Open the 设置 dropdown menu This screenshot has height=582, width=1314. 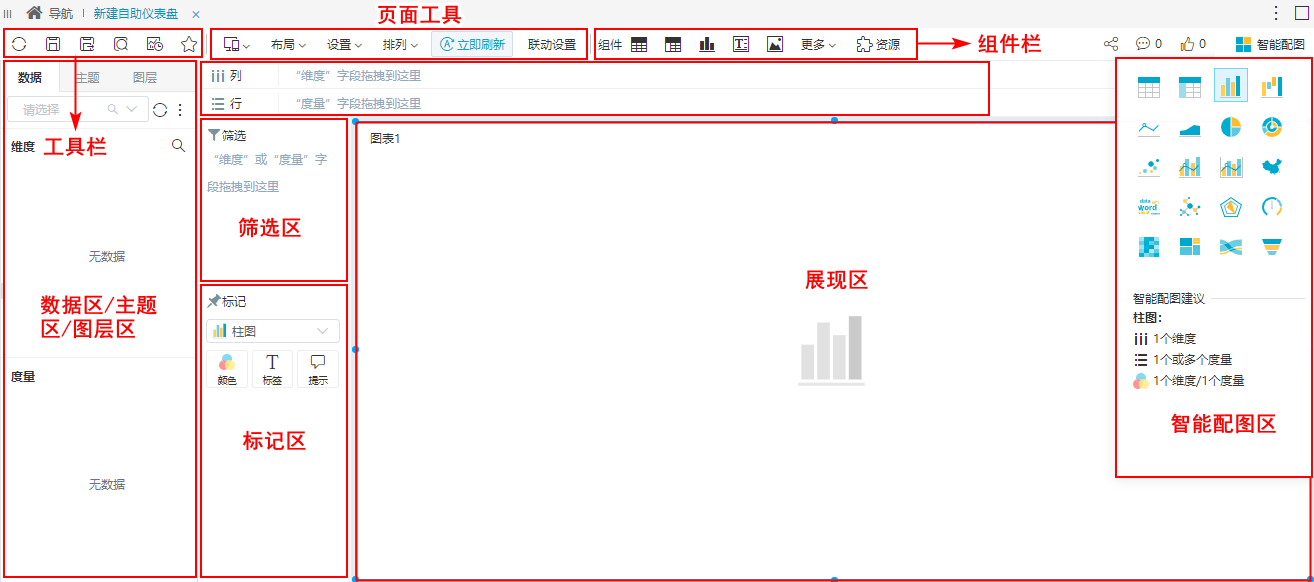tap(344, 45)
